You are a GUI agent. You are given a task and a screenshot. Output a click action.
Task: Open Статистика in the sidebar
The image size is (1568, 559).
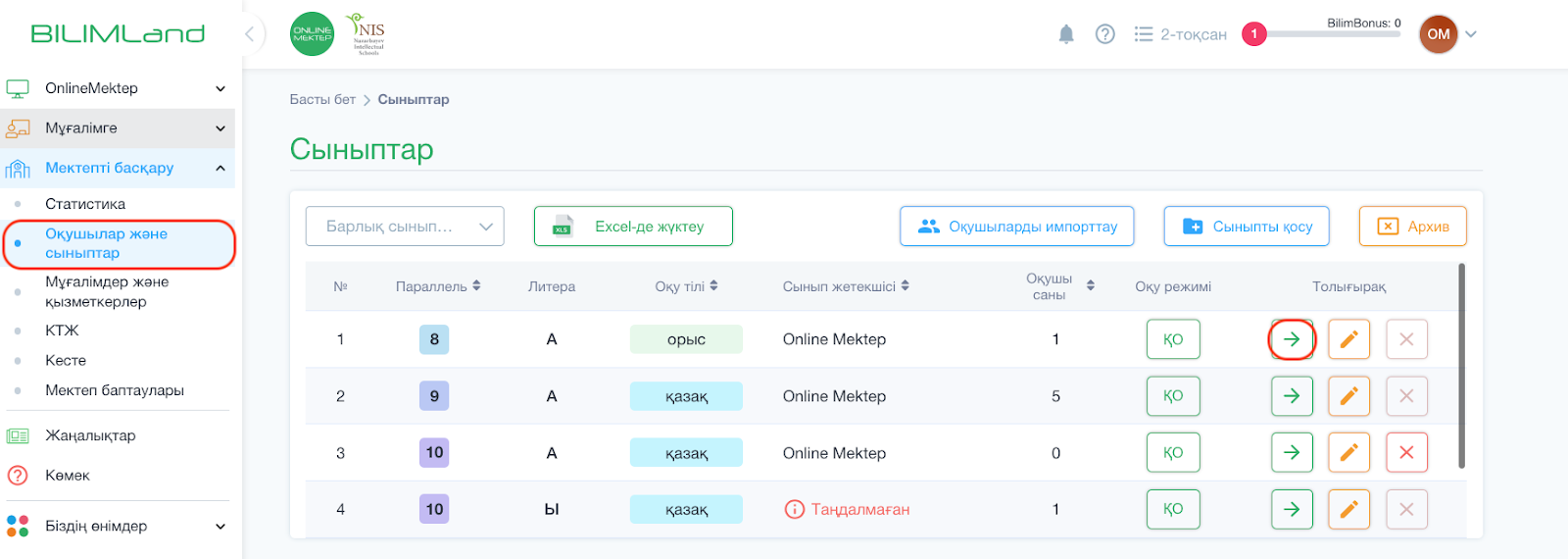pyautogui.click(x=85, y=204)
